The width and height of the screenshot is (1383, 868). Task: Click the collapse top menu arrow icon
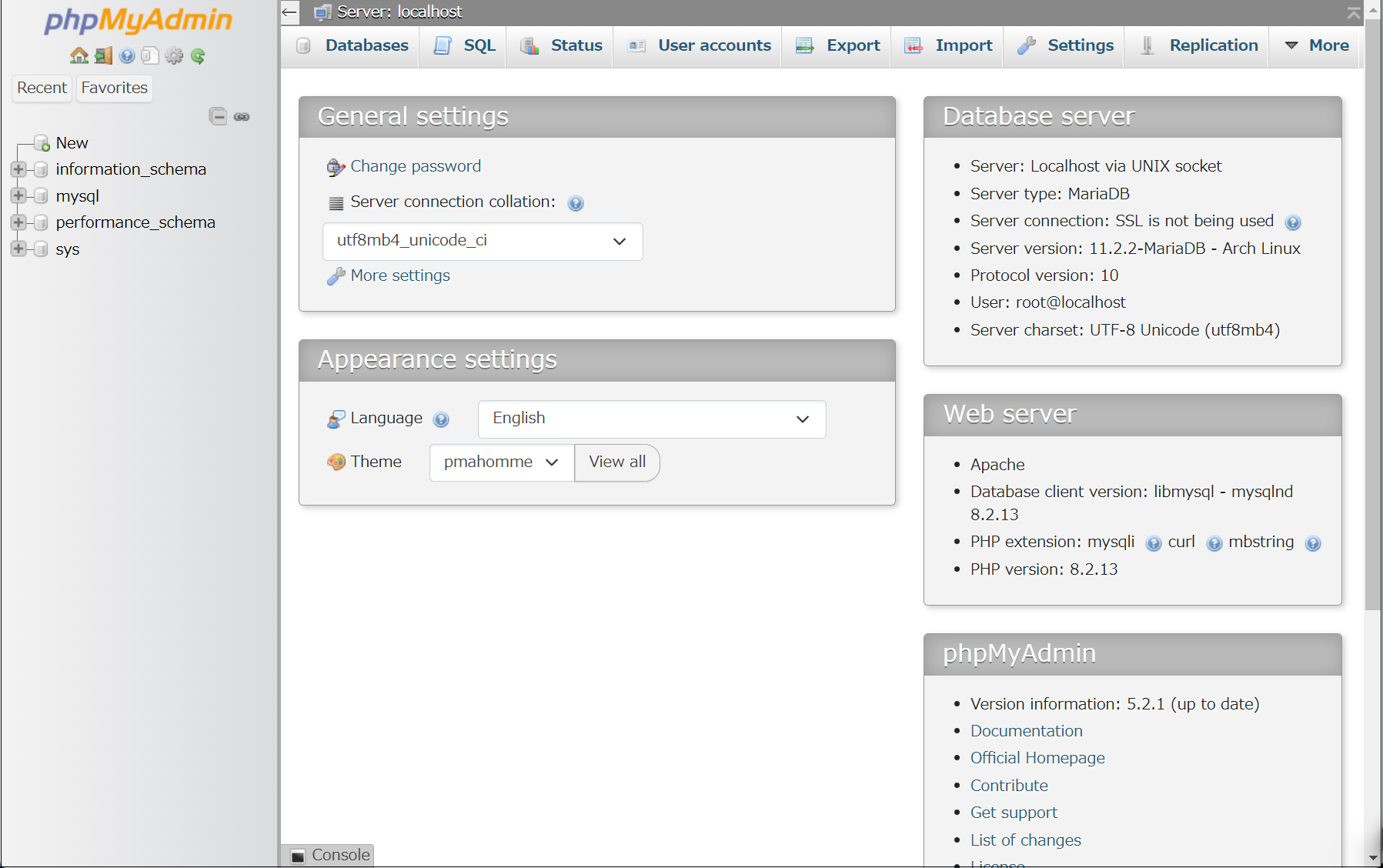coord(1354,12)
